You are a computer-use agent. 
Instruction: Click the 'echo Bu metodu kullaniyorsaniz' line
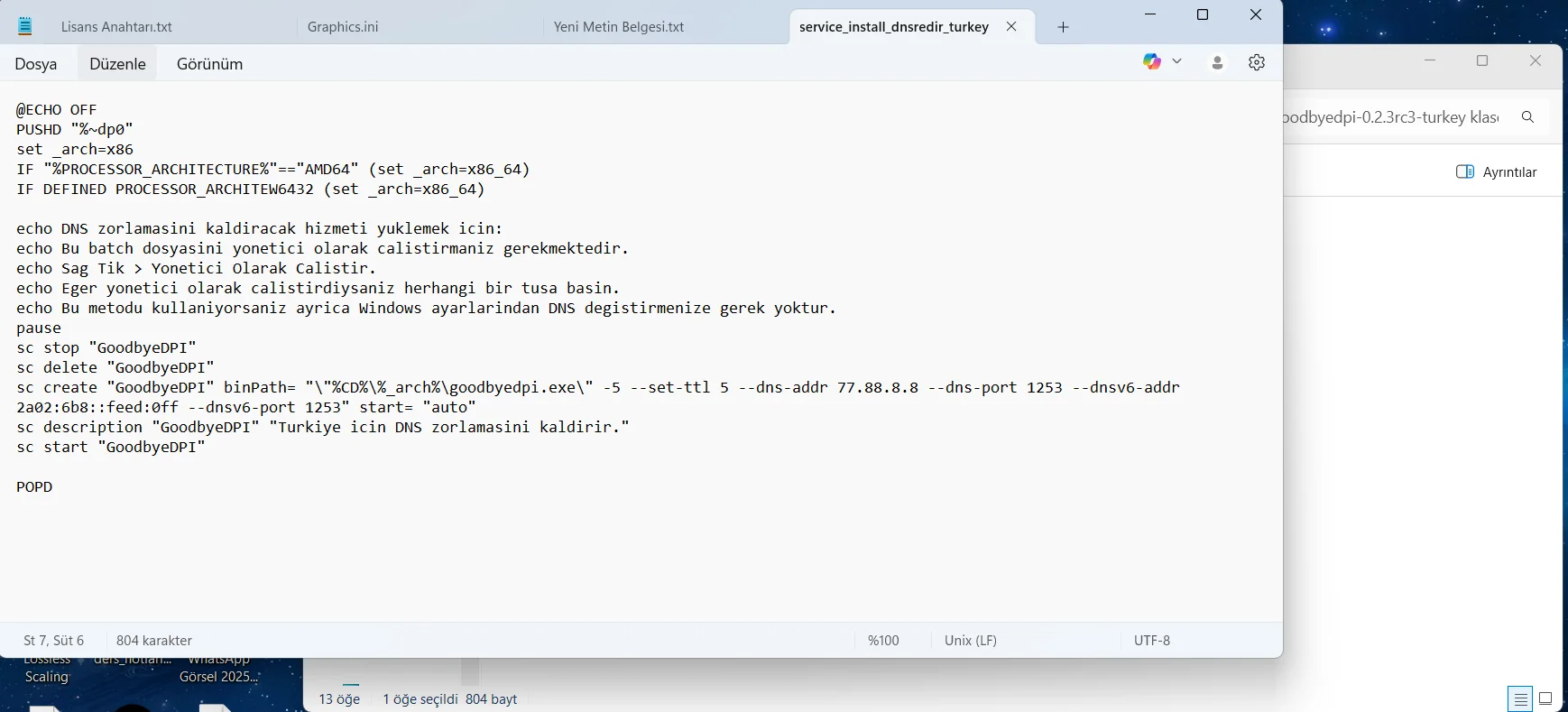pyautogui.click(x=427, y=309)
